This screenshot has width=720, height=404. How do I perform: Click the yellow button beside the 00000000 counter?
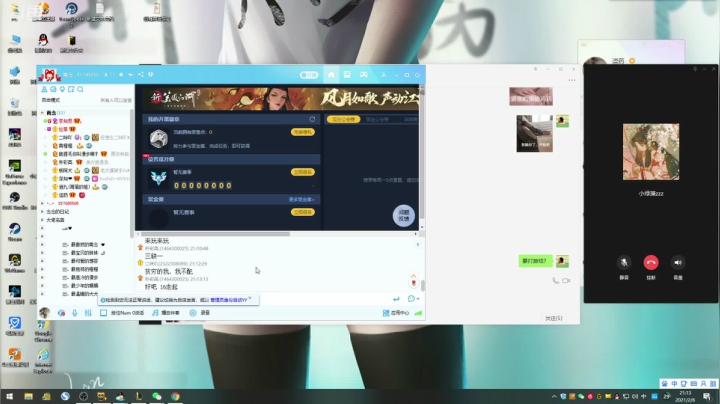tap(303, 172)
